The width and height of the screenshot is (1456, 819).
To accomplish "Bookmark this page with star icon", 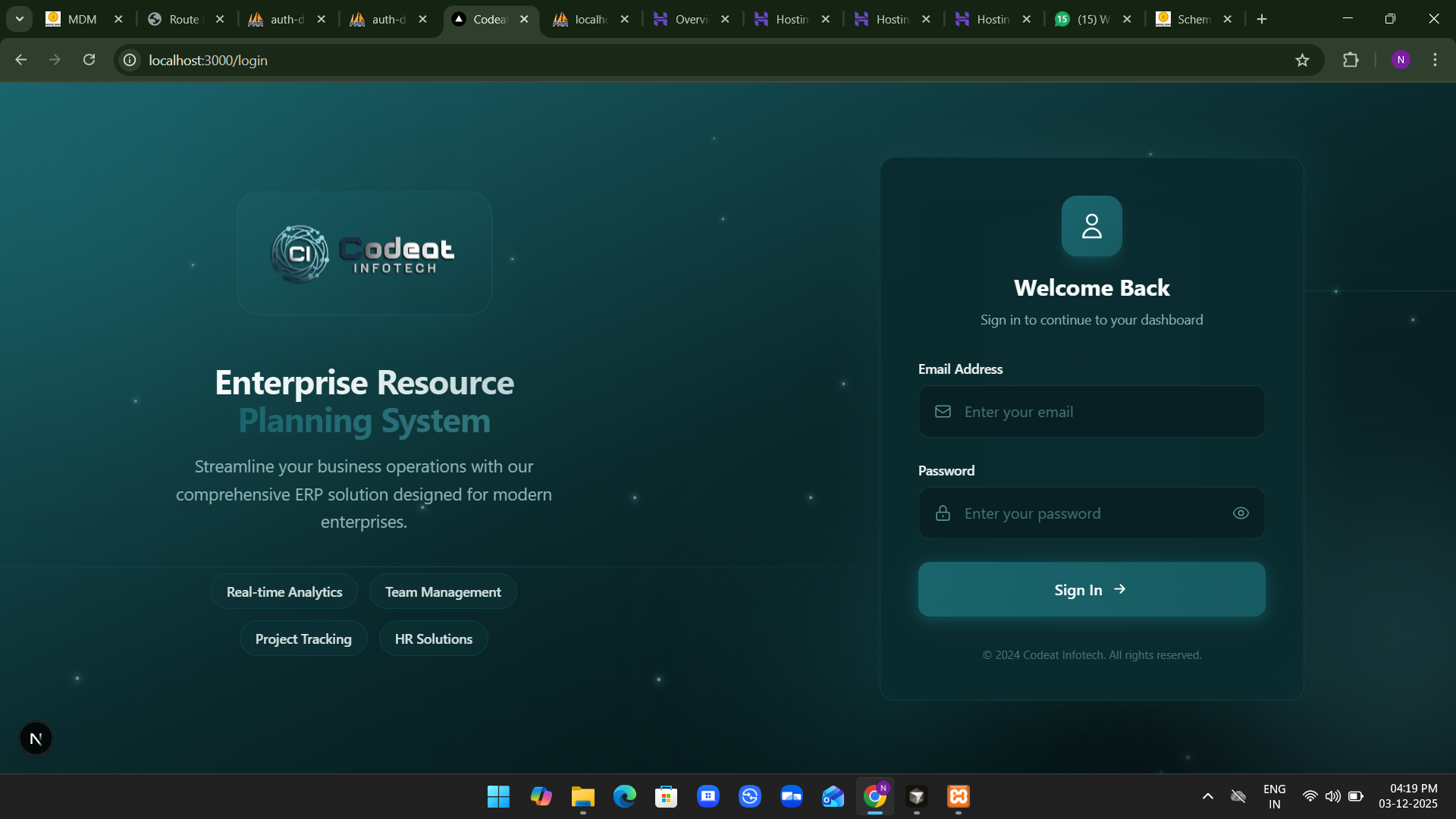I will (x=1302, y=60).
